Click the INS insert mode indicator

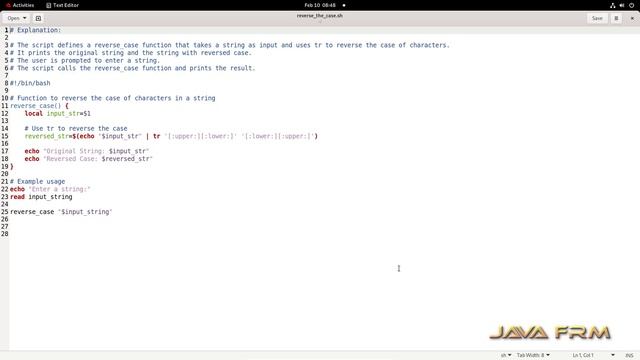[x=629, y=355]
